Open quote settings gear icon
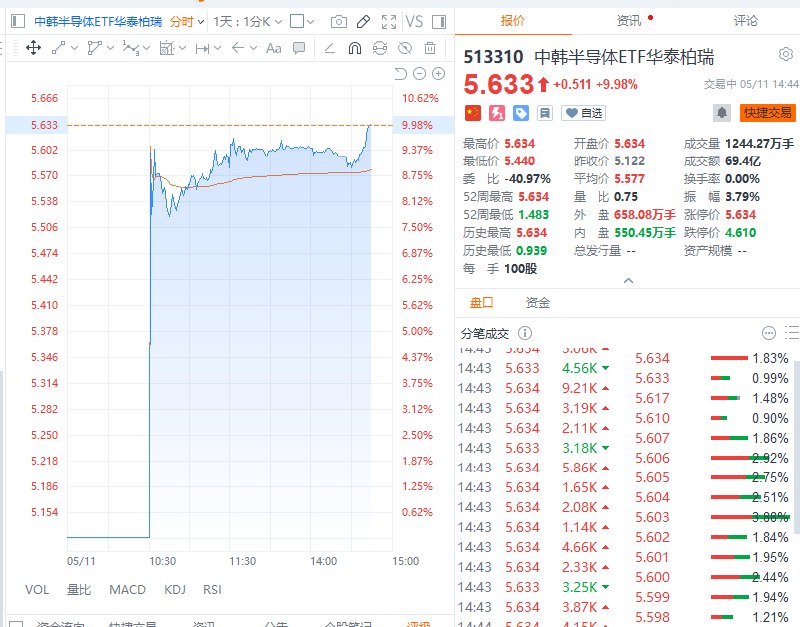 786,54
